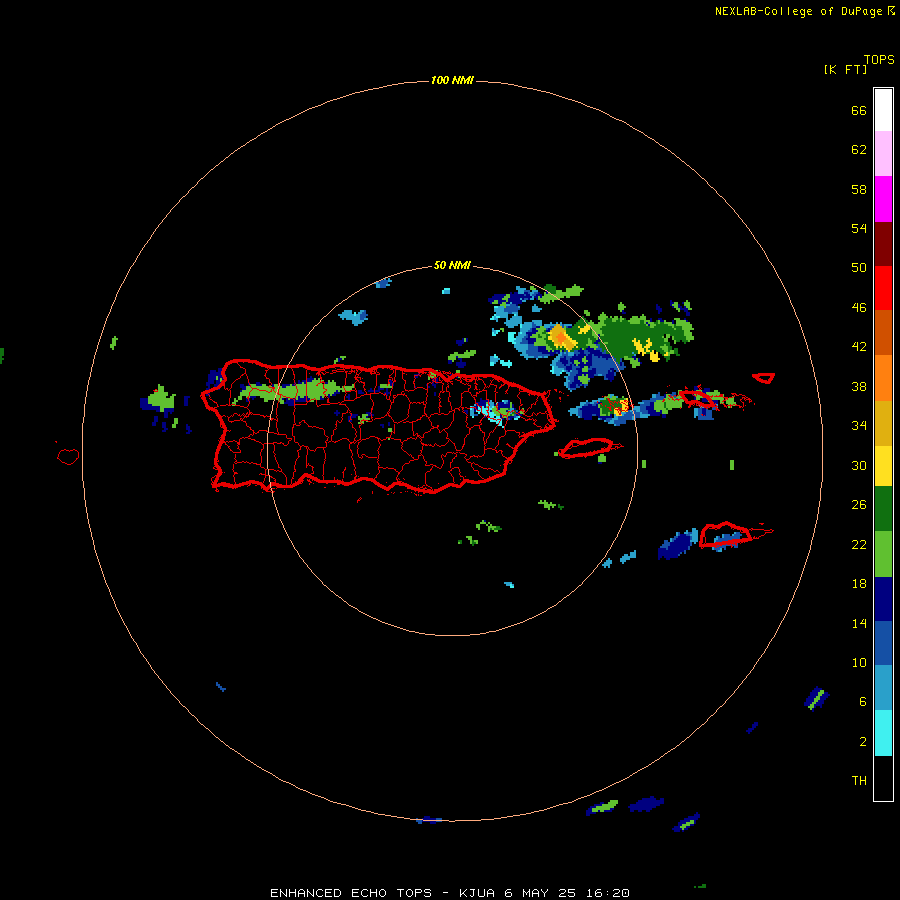Click the TOPS legend title
900x900 pixels.
[879, 60]
